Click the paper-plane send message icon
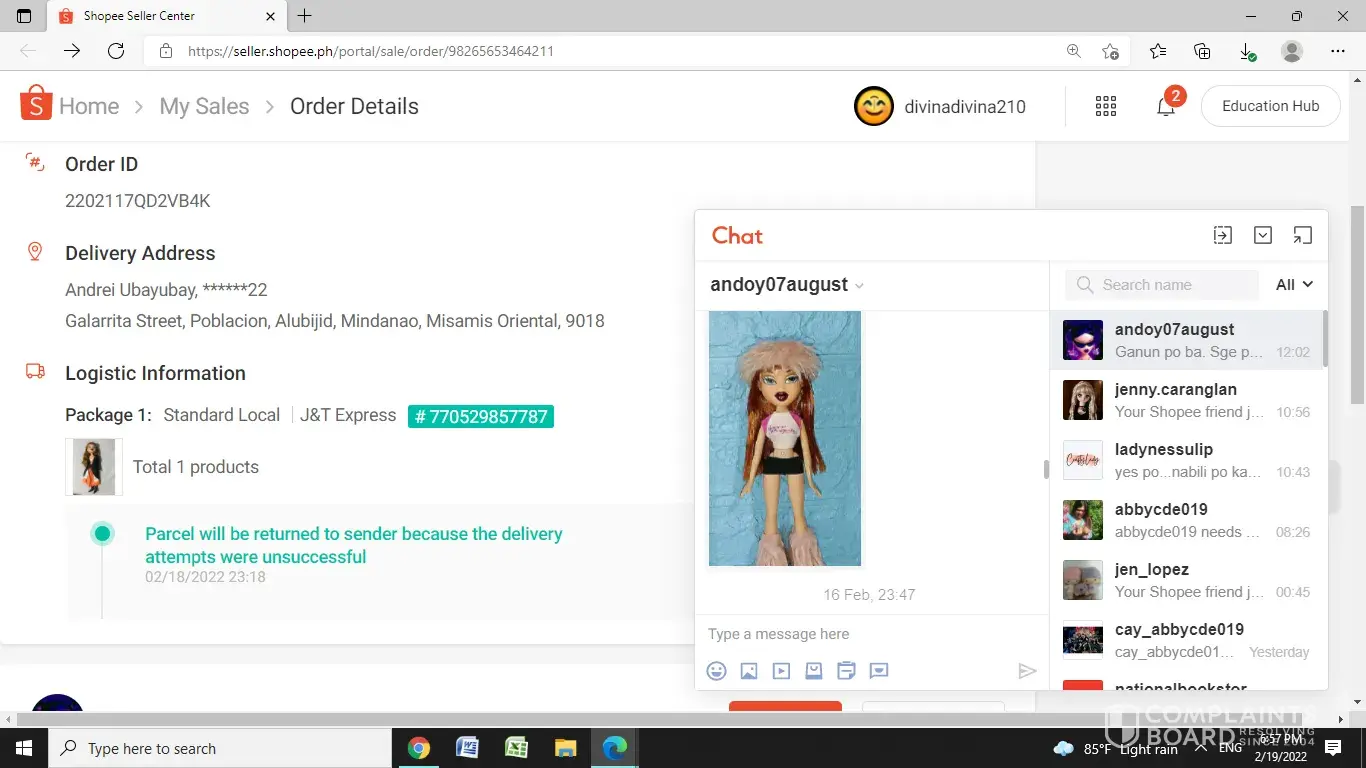Viewport: 1366px width, 768px height. 1027,671
